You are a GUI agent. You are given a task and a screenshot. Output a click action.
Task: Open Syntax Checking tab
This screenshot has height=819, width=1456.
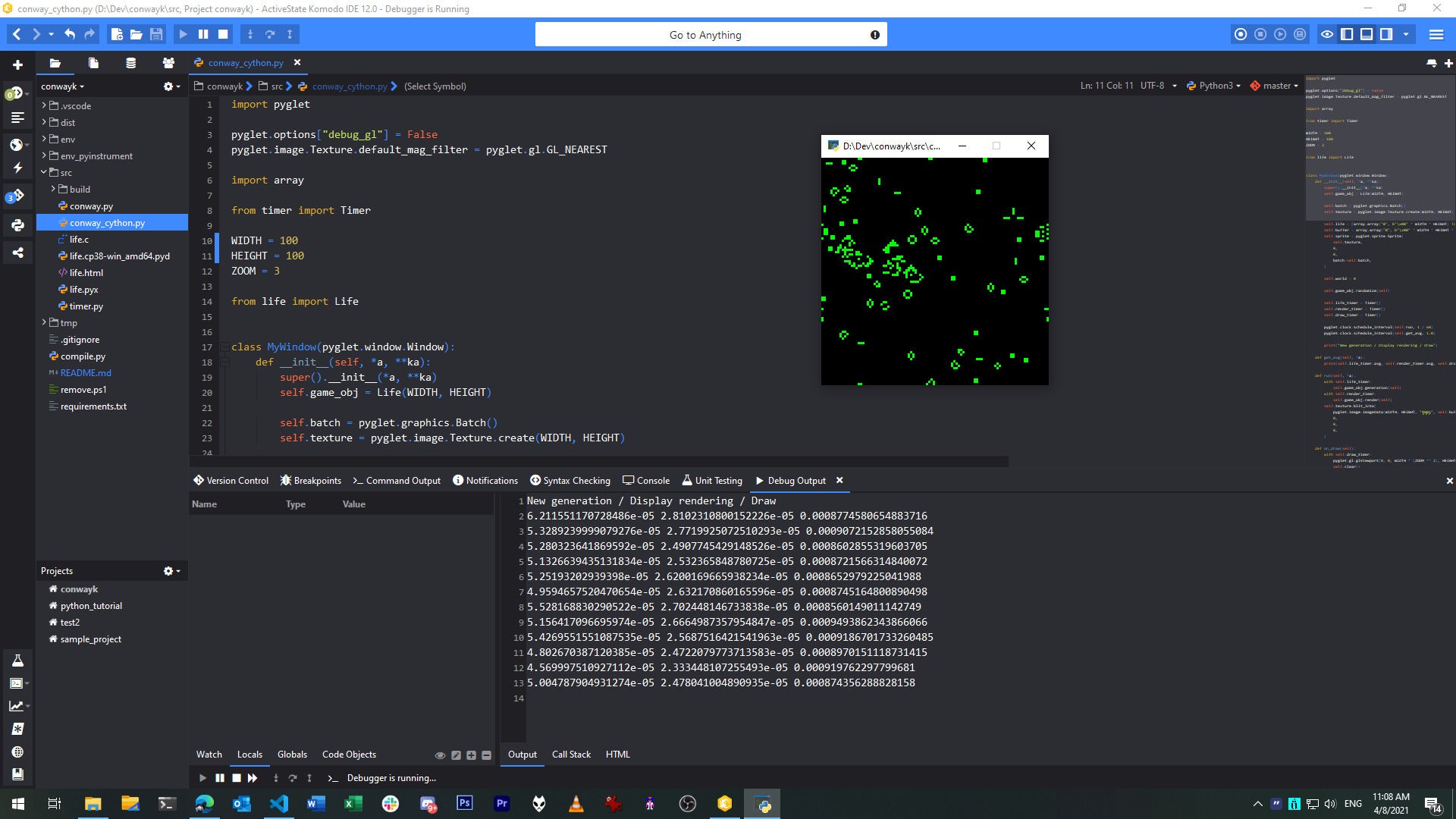pos(570,481)
